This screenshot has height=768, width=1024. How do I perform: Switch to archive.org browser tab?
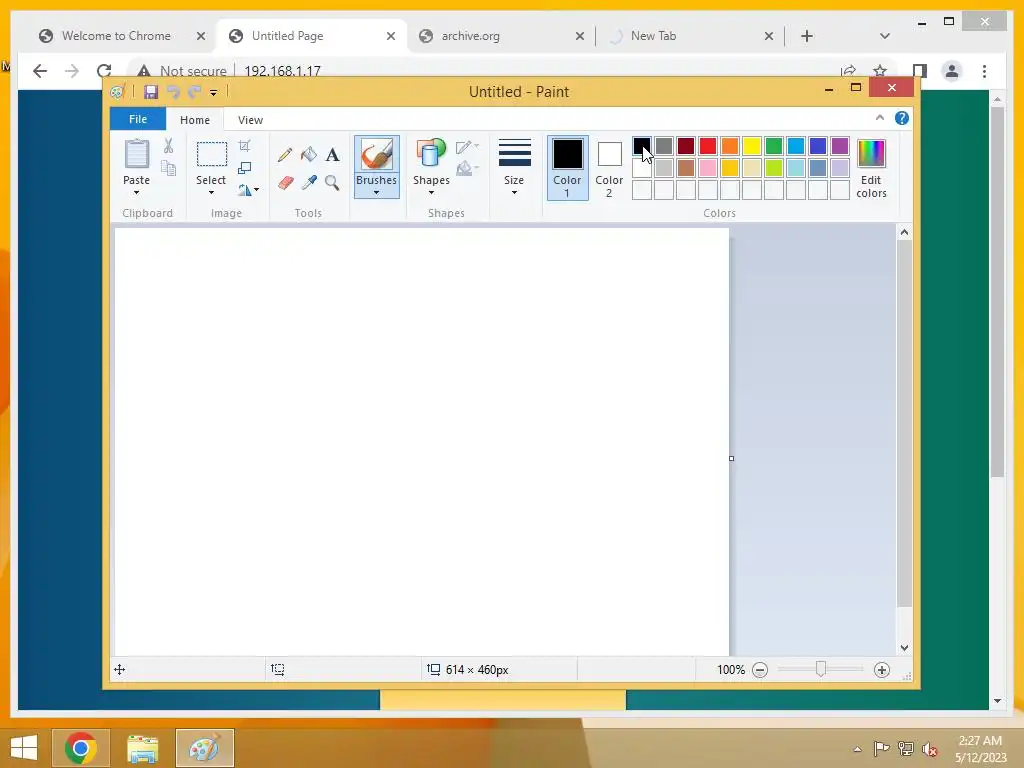pos(471,36)
